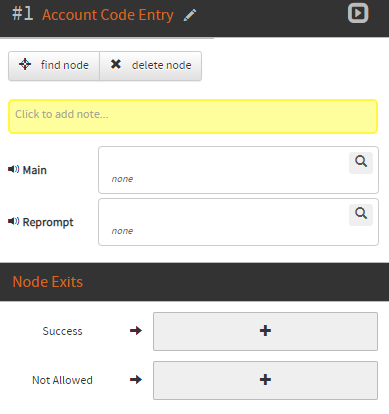389x414 pixels.
Task: Click the pencil edit icon beside Account Code Entry
Action: click(x=190, y=15)
